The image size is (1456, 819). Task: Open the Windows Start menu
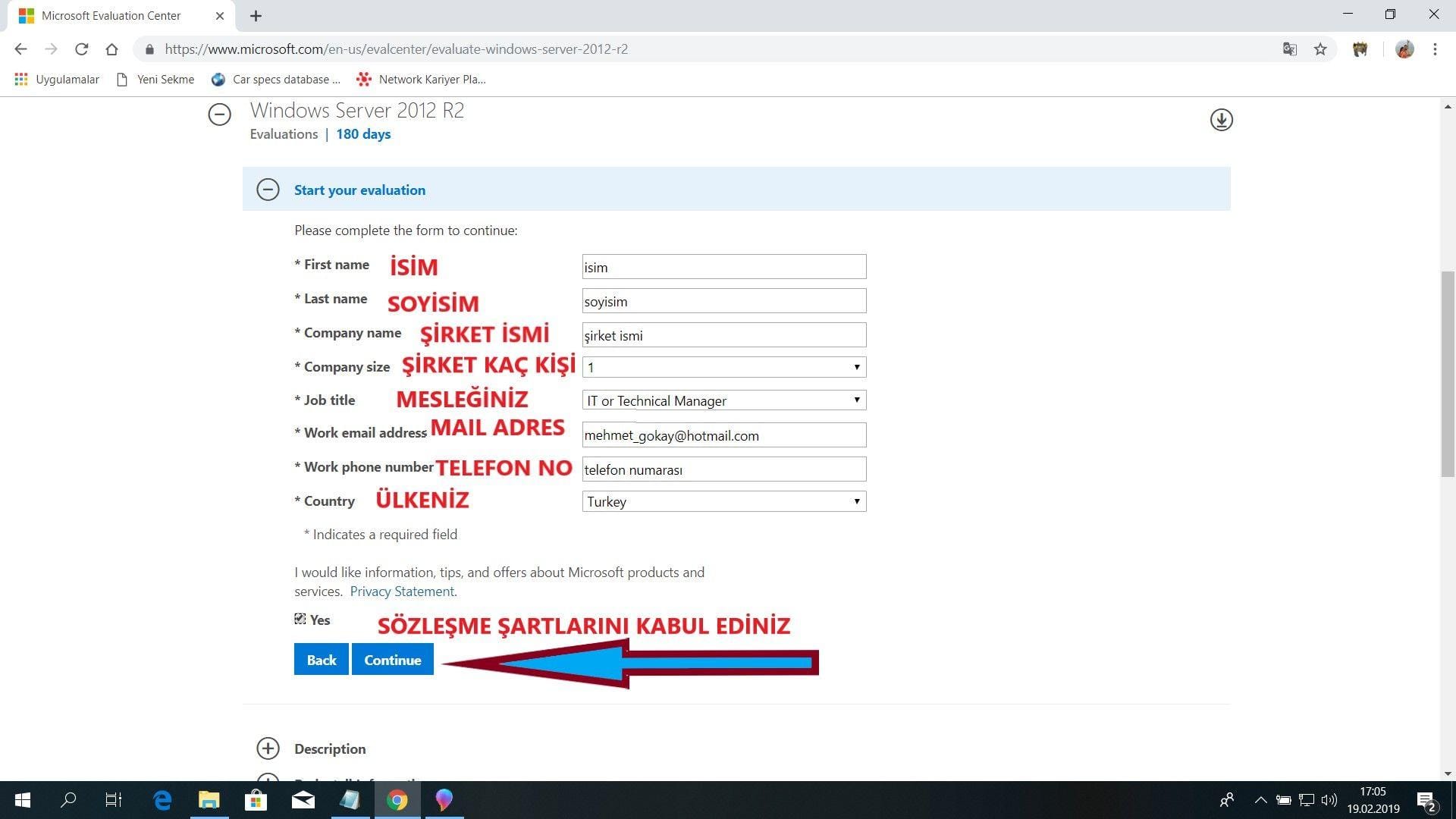coord(23,800)
